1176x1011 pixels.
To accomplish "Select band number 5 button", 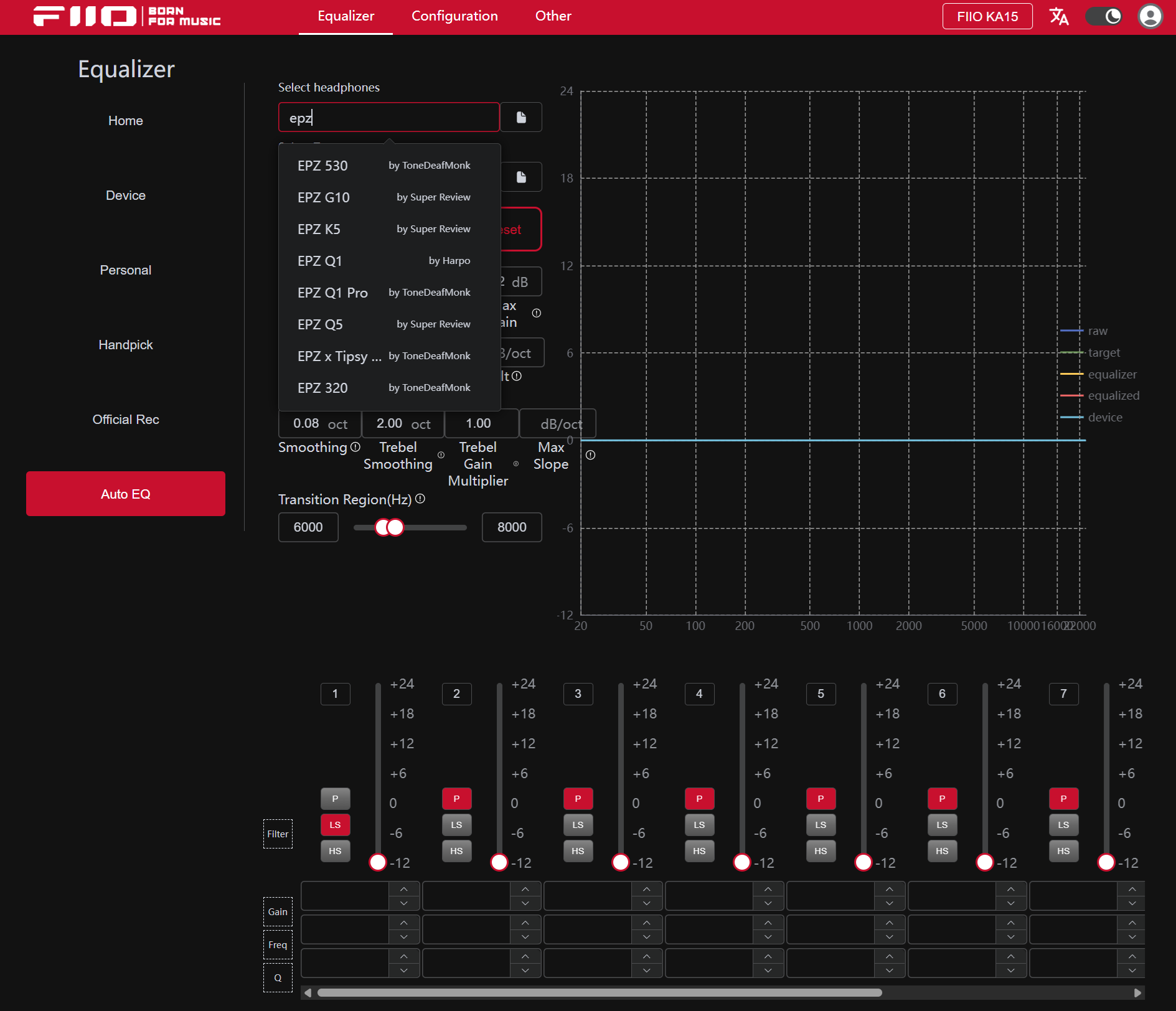I will coord(821,694).
